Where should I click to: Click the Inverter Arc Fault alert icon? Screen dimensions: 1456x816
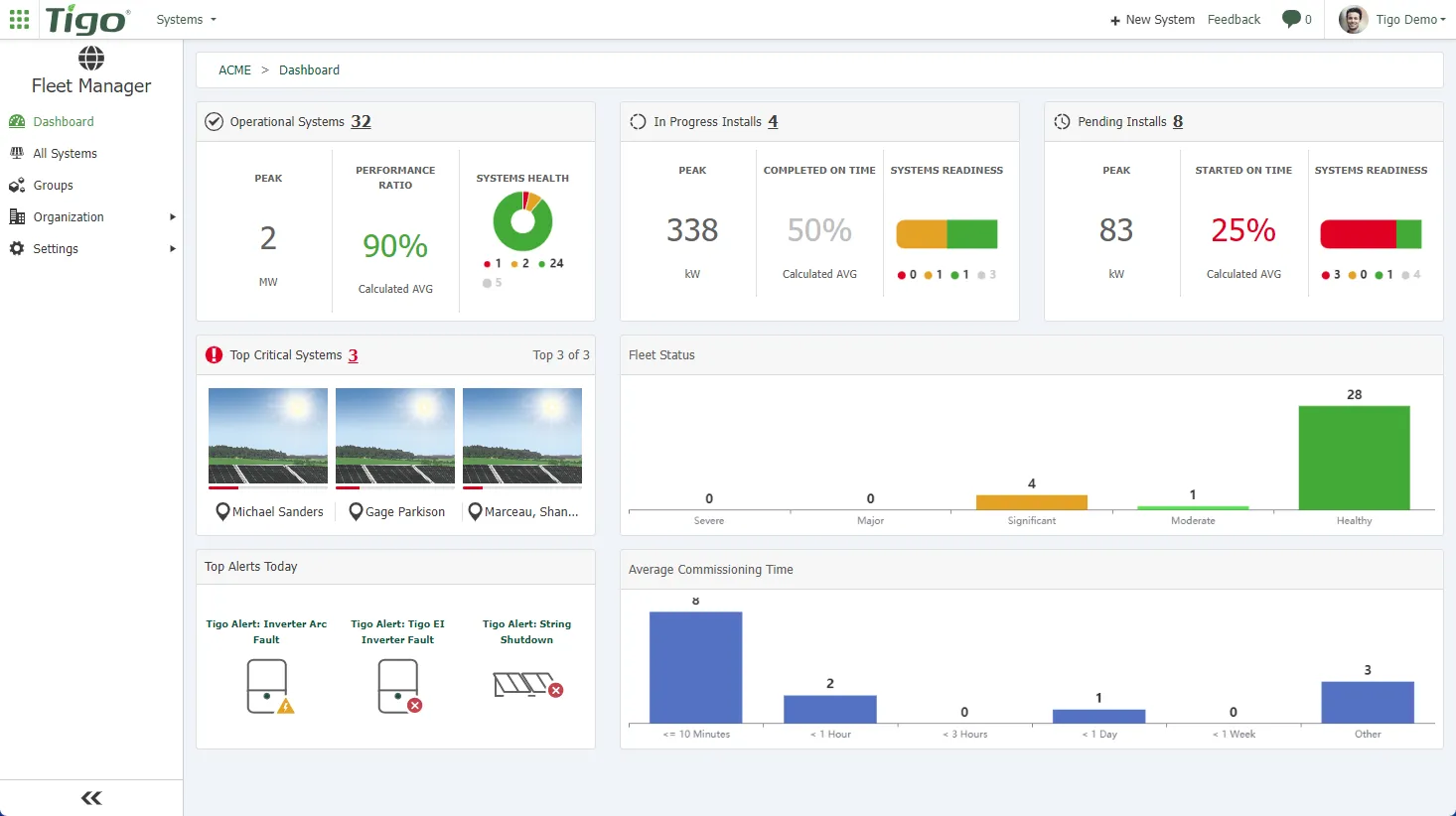click(266, 687)
